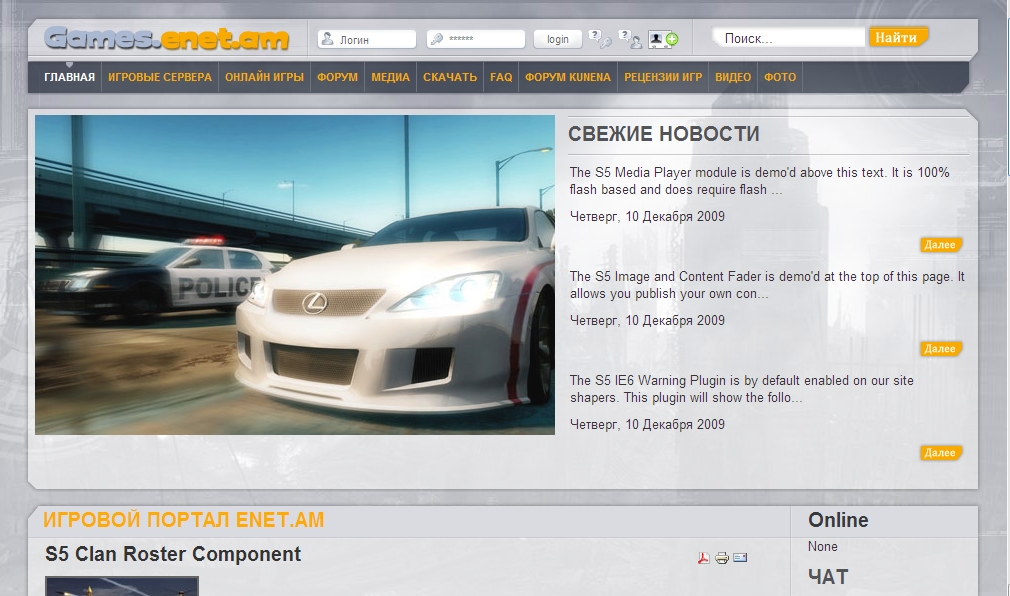This screenshot has width=1010, height=596.
Task: Click the Поиск search box
Action: (x=788, y=38)
